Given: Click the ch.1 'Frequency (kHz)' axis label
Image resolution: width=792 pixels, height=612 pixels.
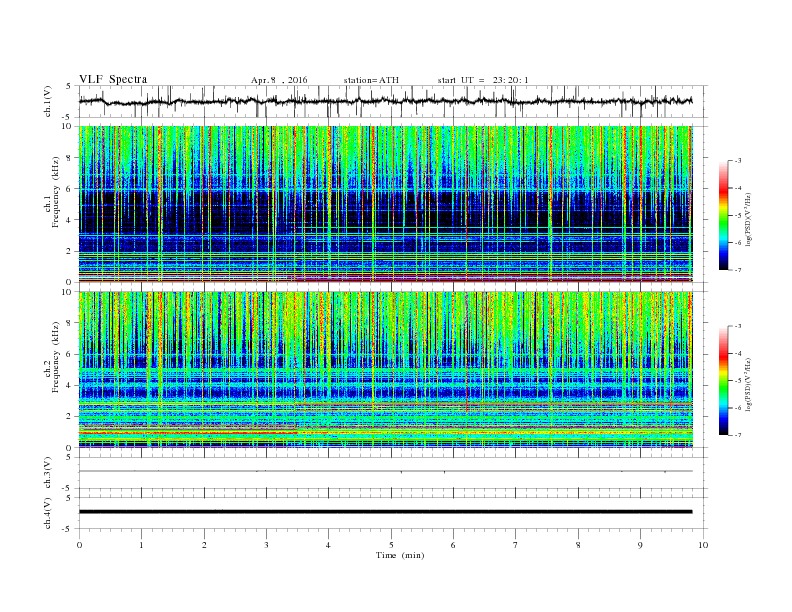Looking at the screenshot, I should [x=56, y=192].
